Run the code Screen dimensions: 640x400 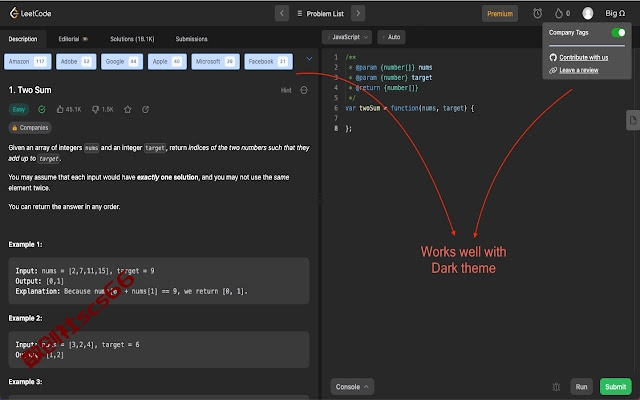(581, 387)
